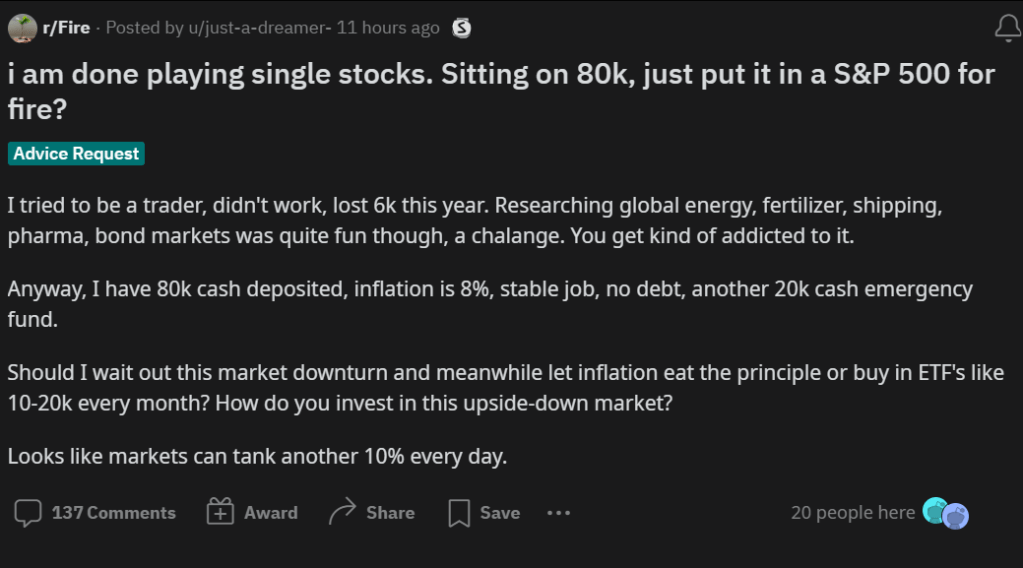Click the speech bubble comments icon
The width and height of the screenshot is (1023, 568).
click(28, 513)
